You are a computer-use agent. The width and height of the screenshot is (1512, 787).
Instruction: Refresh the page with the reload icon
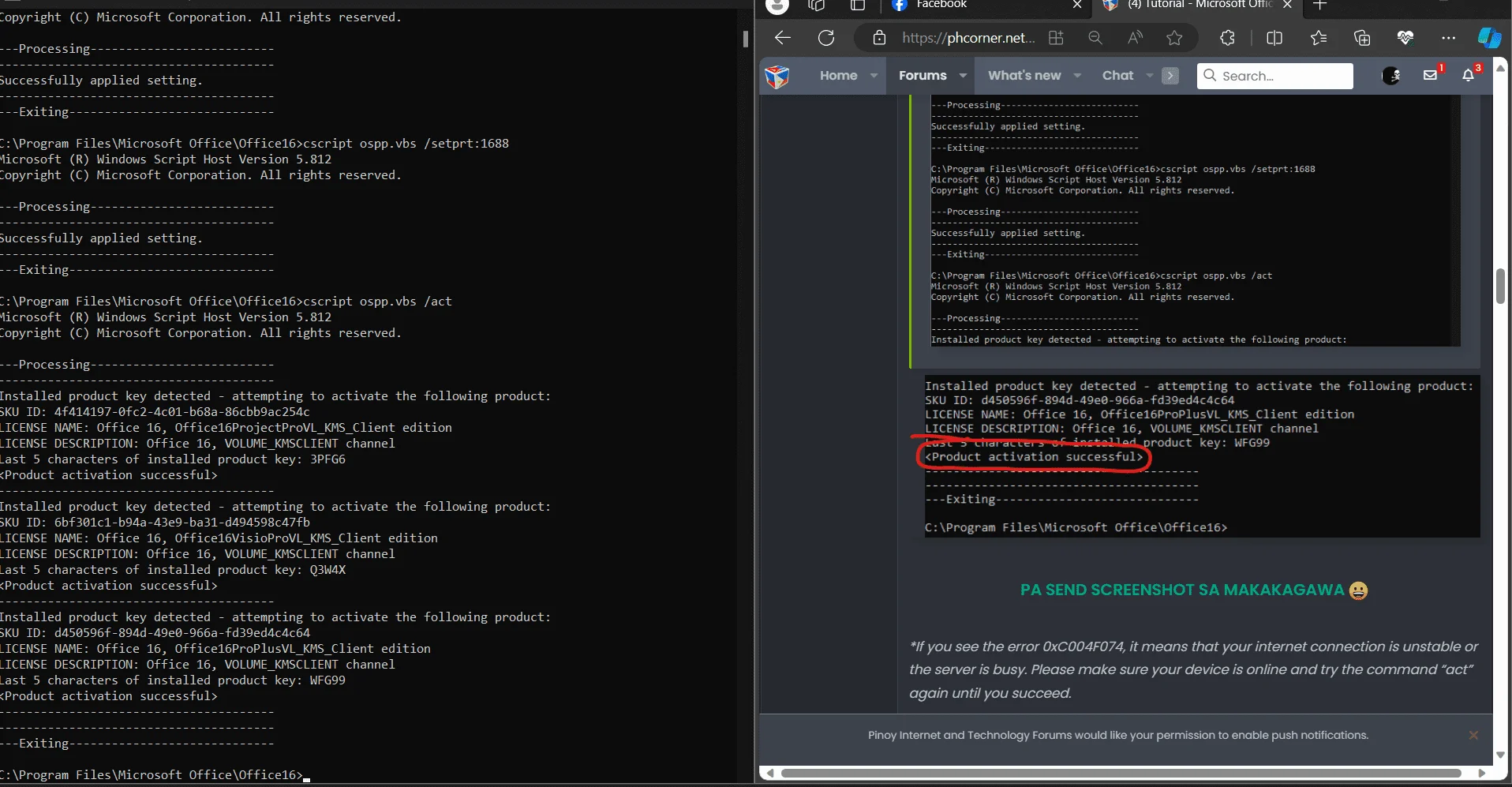(826, 38)
